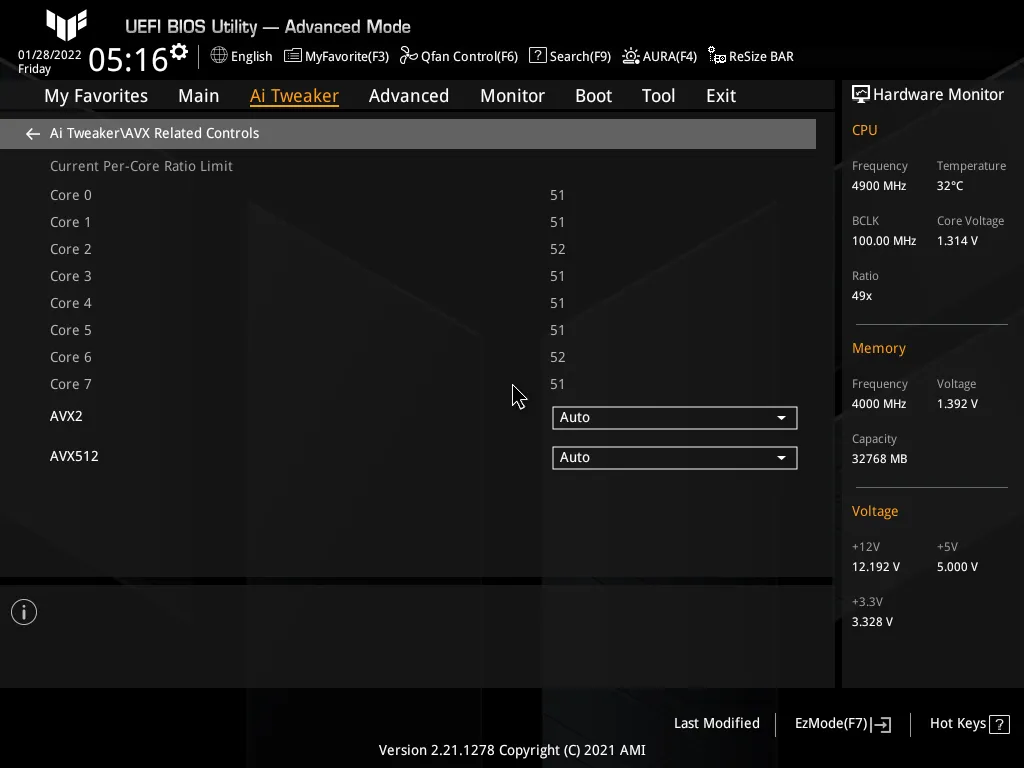Click the AVX2 dropdown arrow
This screenshot has width=1024, height=768.
point(781,418)
